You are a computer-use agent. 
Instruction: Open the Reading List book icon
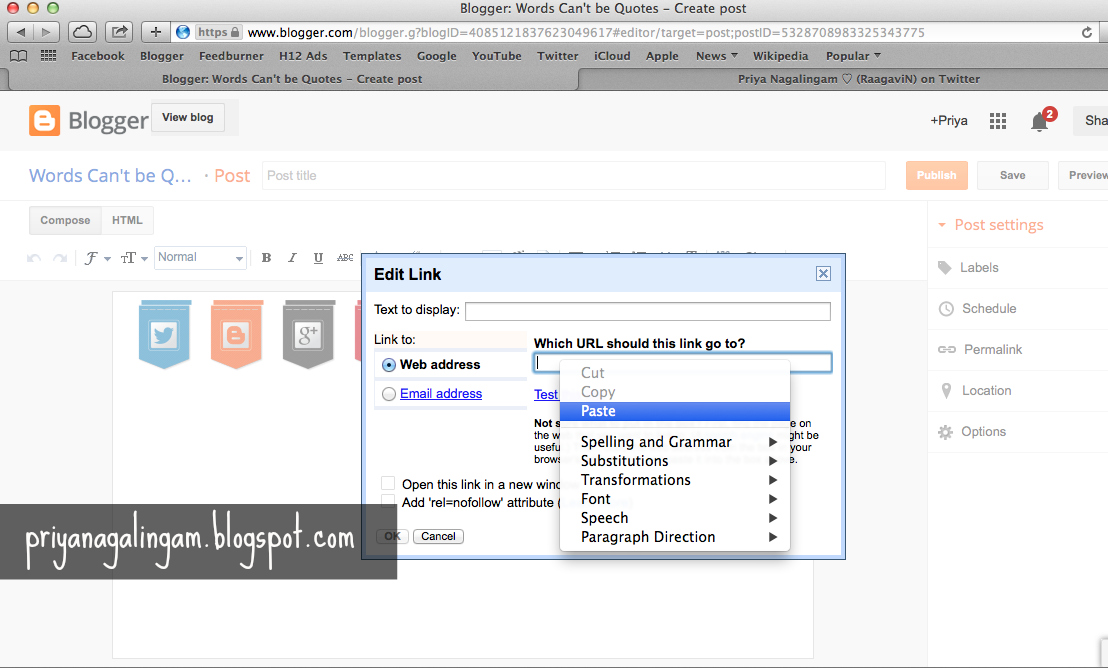click(x=19, y=56)
